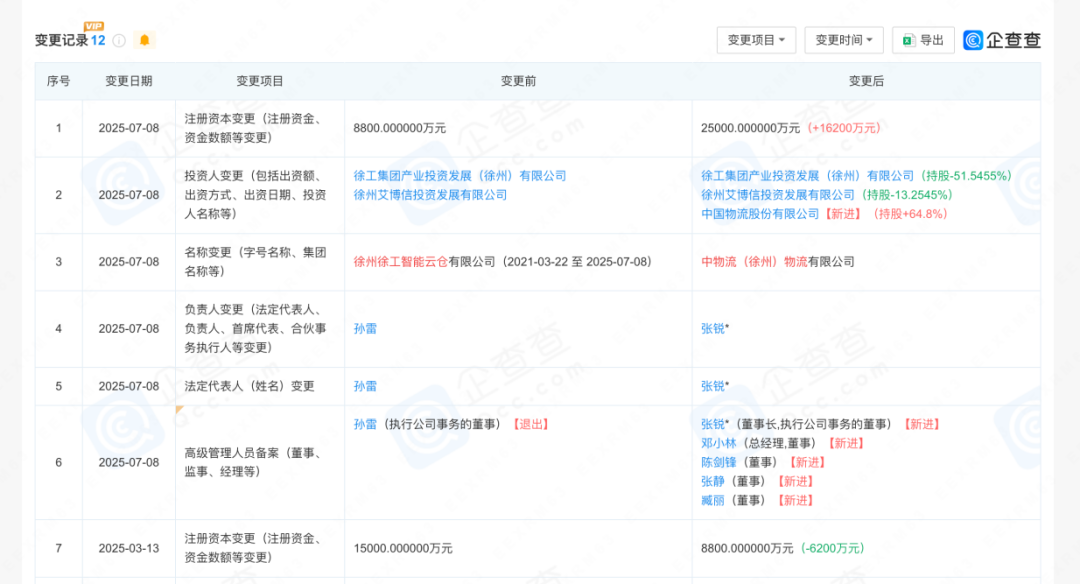This screenshot has height=584, width=1080.
Task: Click 孙雷 in the 法定代表人（姓名）变更 row
Action: click(x=365, y=386)
